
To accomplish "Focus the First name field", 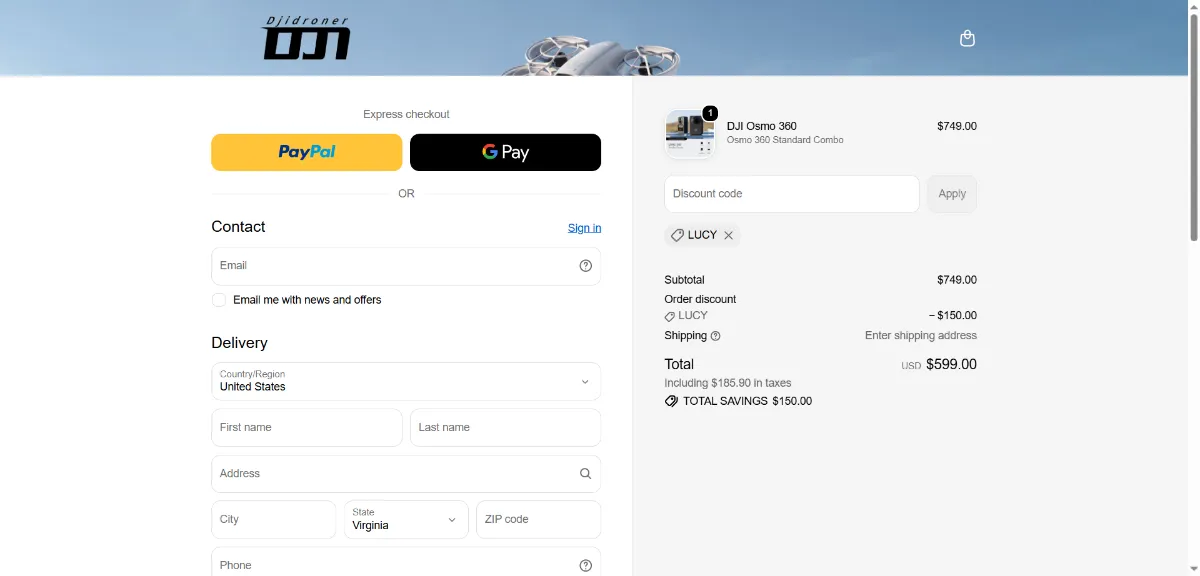I will coord(307,427).
